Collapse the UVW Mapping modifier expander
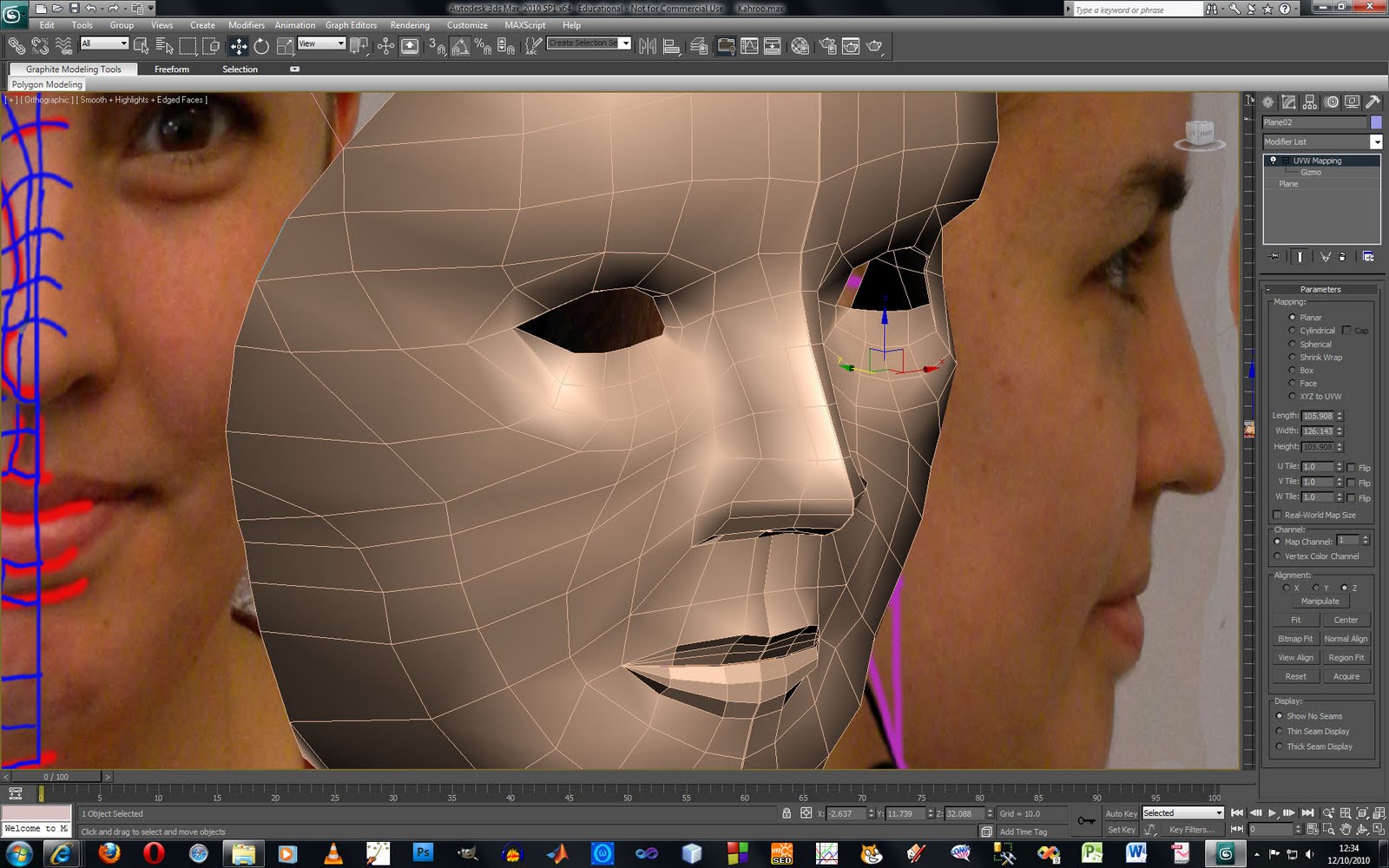Image resolution: width=1389 pixels, height=868 pixels. (1287, 161)
